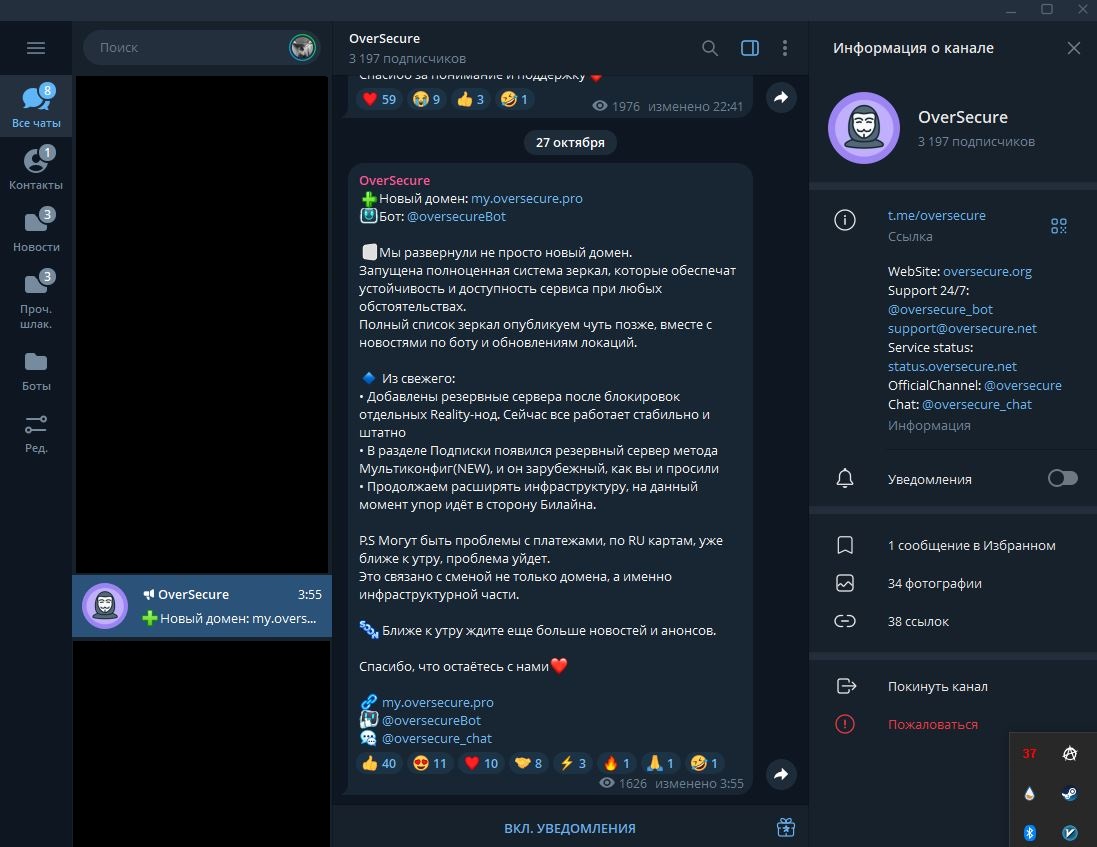Open the Новости folder
Screen dimensions: 1097x847
click(36, 230)
